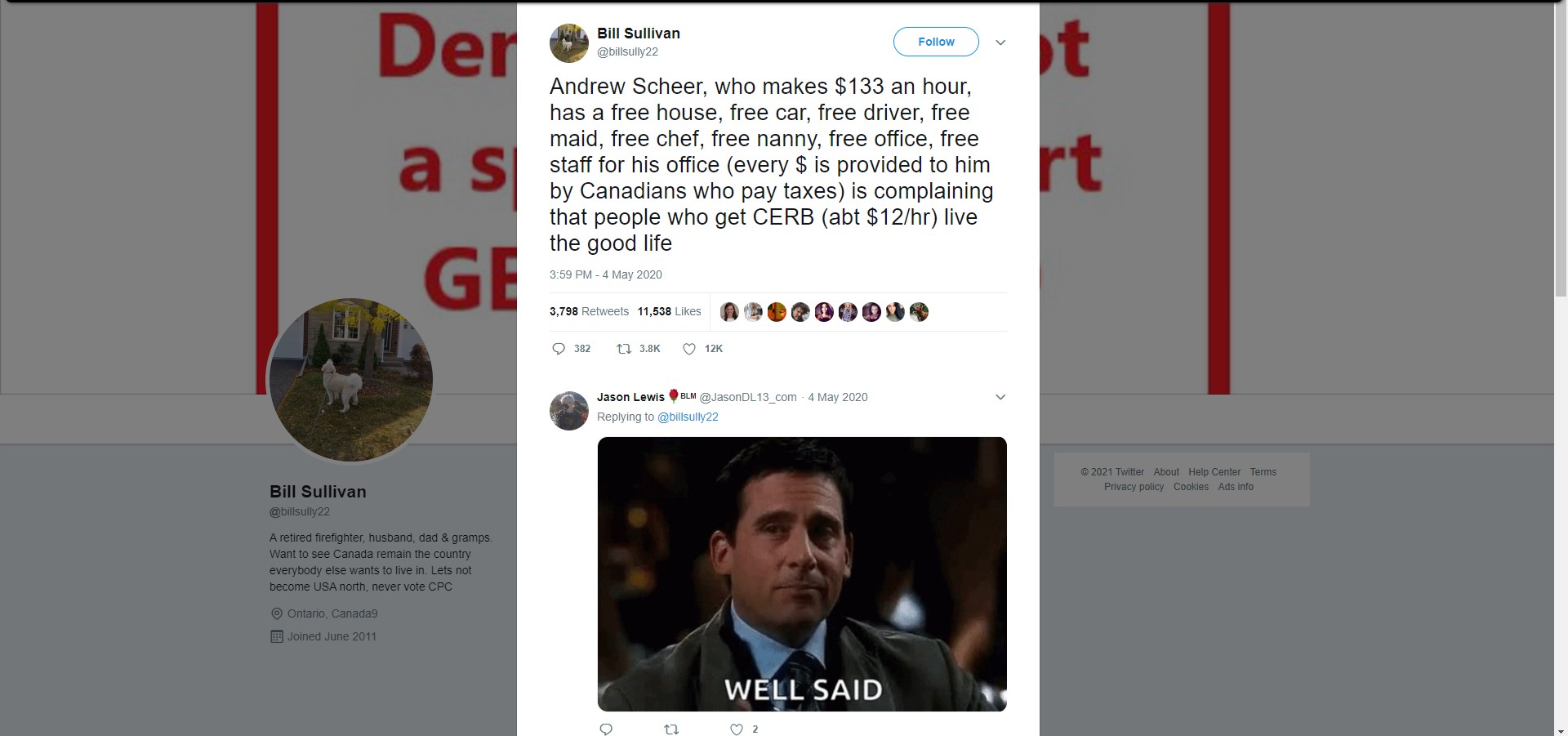The image size is (1568, 736).
Task: Open the Help Center footer link
Action: 1214,472
